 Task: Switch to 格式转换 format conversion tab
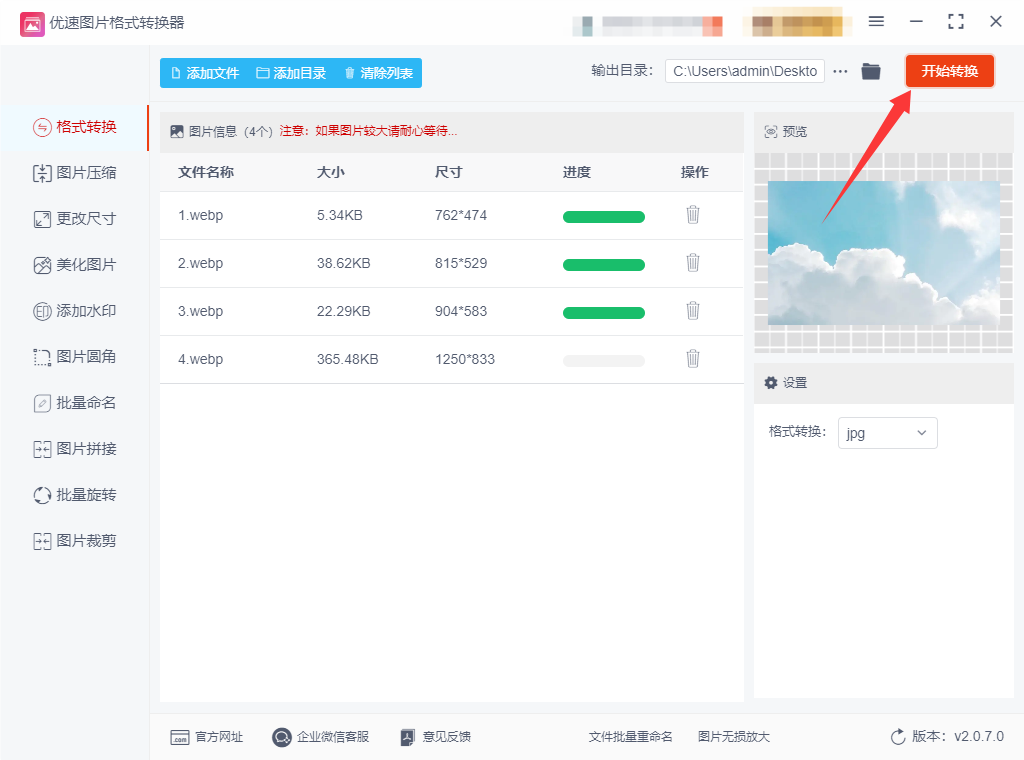click(x=74, y=127)
